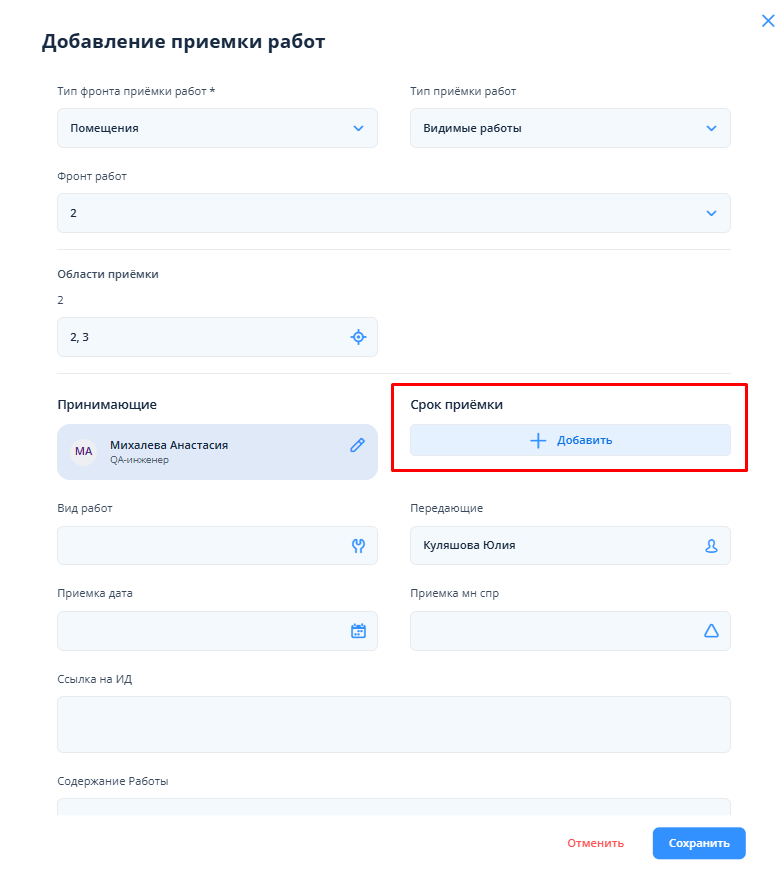Close the dialog with the X icon
Screen dimensions: 781x871
click(x=768, y=21)
